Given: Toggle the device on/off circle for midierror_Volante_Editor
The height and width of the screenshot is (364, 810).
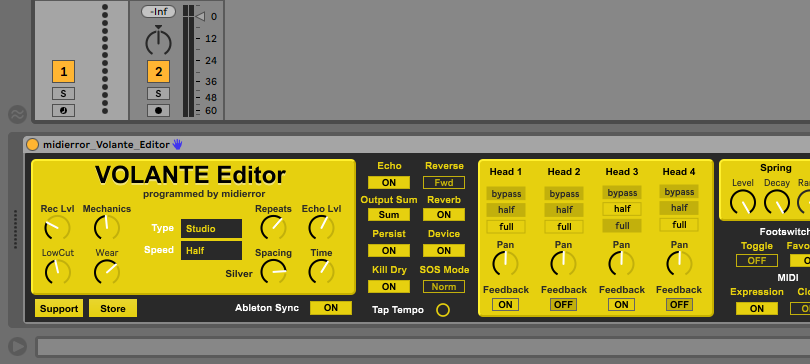Looking at the screenshot, I should (33, 145).
